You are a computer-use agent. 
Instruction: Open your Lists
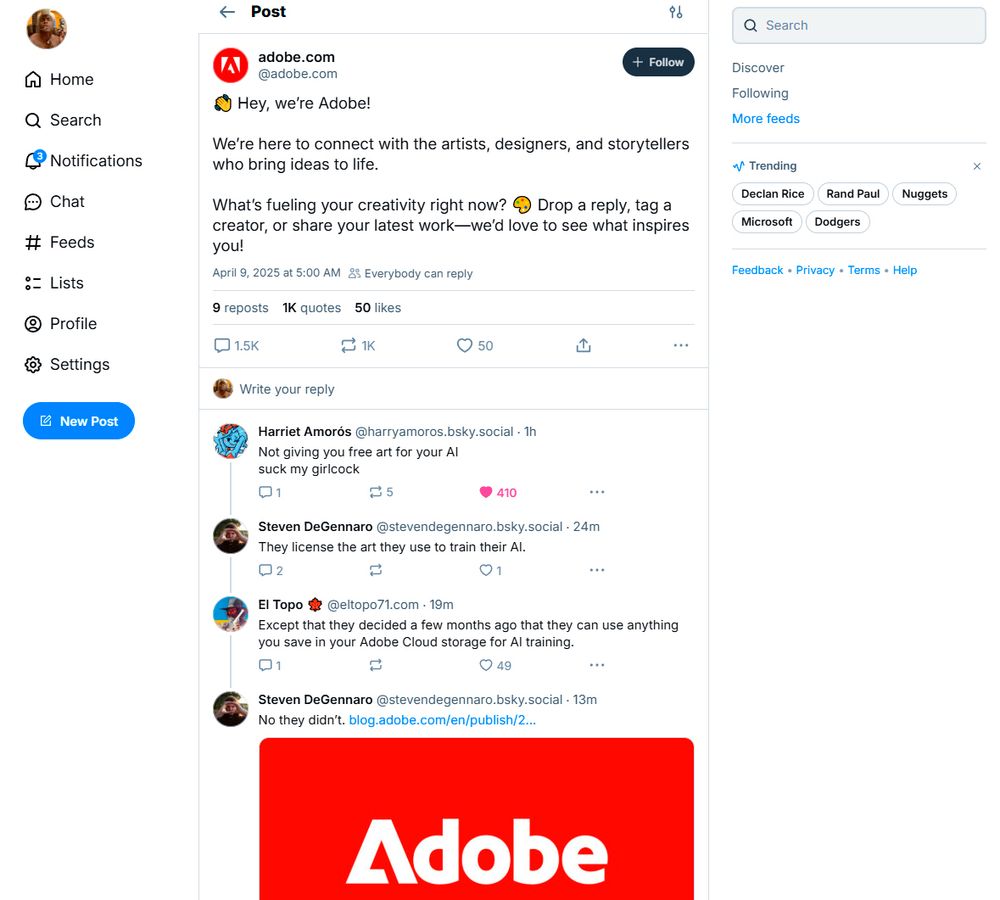65,283
